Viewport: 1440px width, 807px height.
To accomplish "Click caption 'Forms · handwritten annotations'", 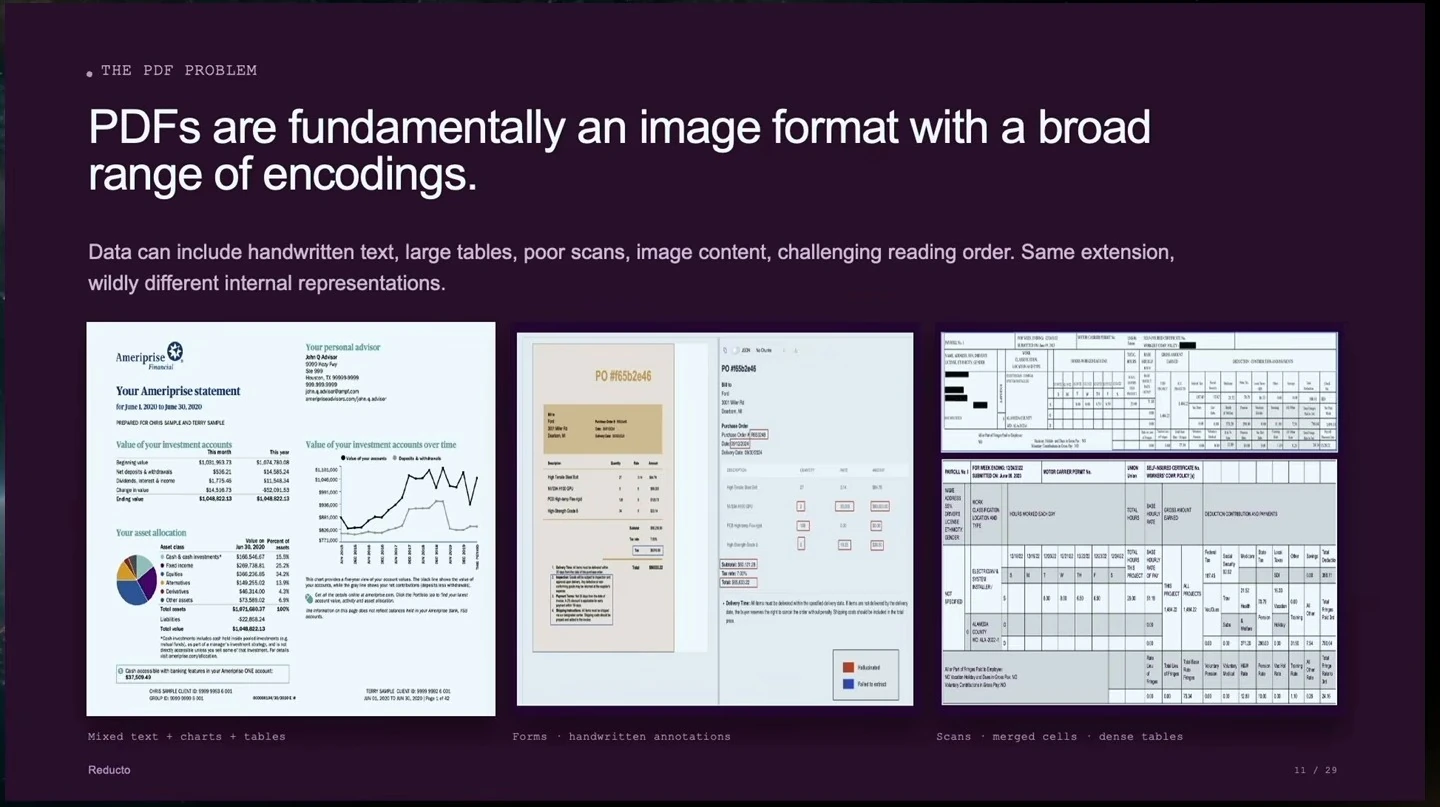I will click(622, 737).
